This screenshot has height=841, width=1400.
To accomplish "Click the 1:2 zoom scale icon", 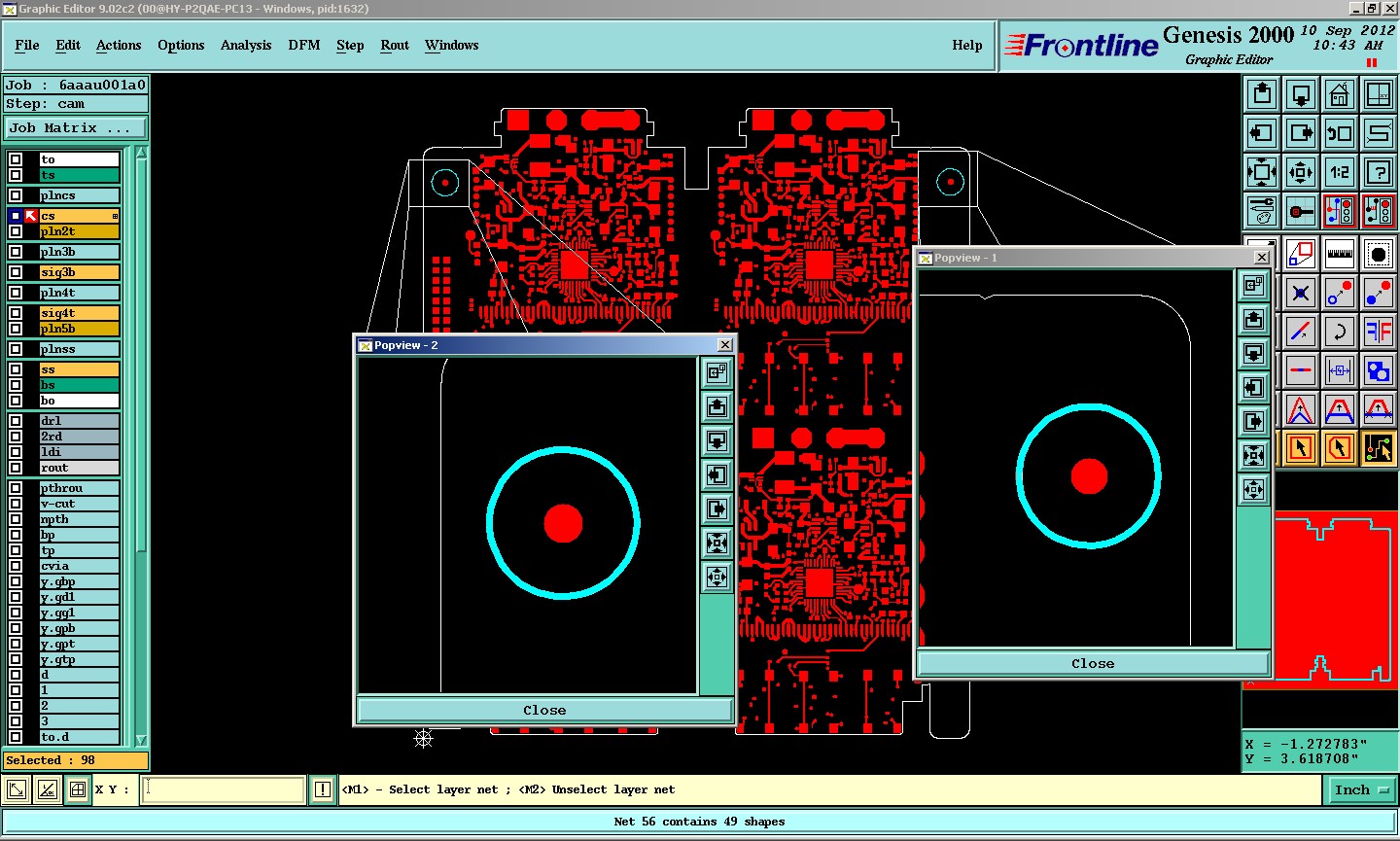I will point(1340,172).
